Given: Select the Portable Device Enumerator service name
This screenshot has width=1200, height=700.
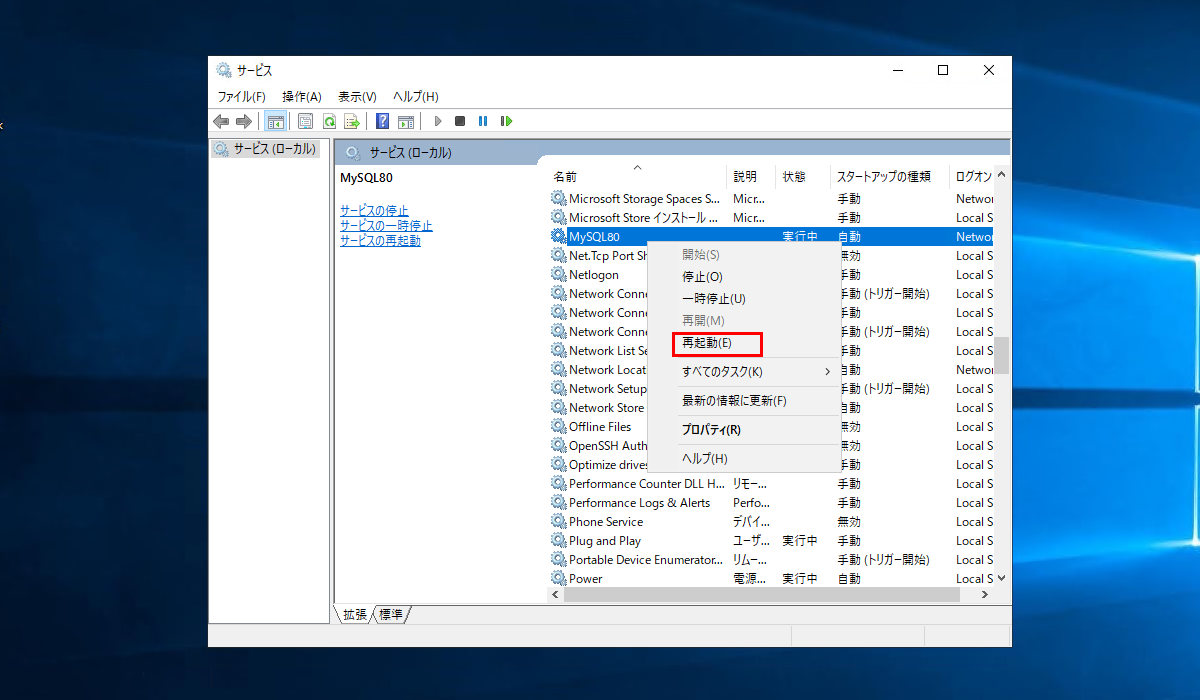Looking at the screenshot, I should point(646,560).
